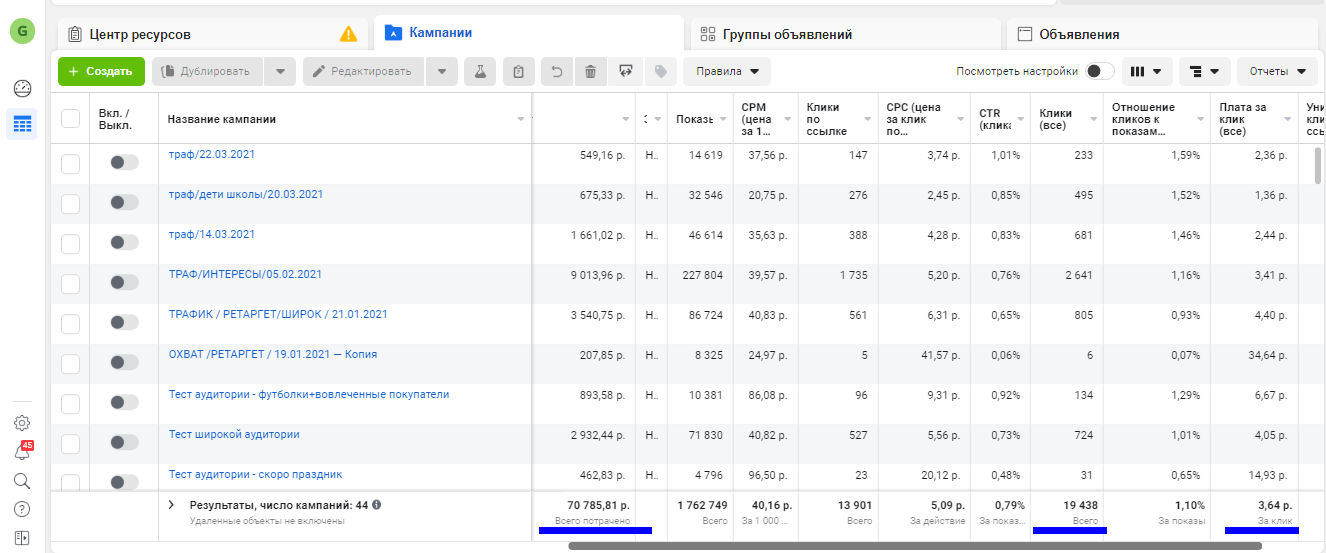Open Название кампании column sort arrow
Viewport: 1326px width, 553px height.
click(521, 119)
